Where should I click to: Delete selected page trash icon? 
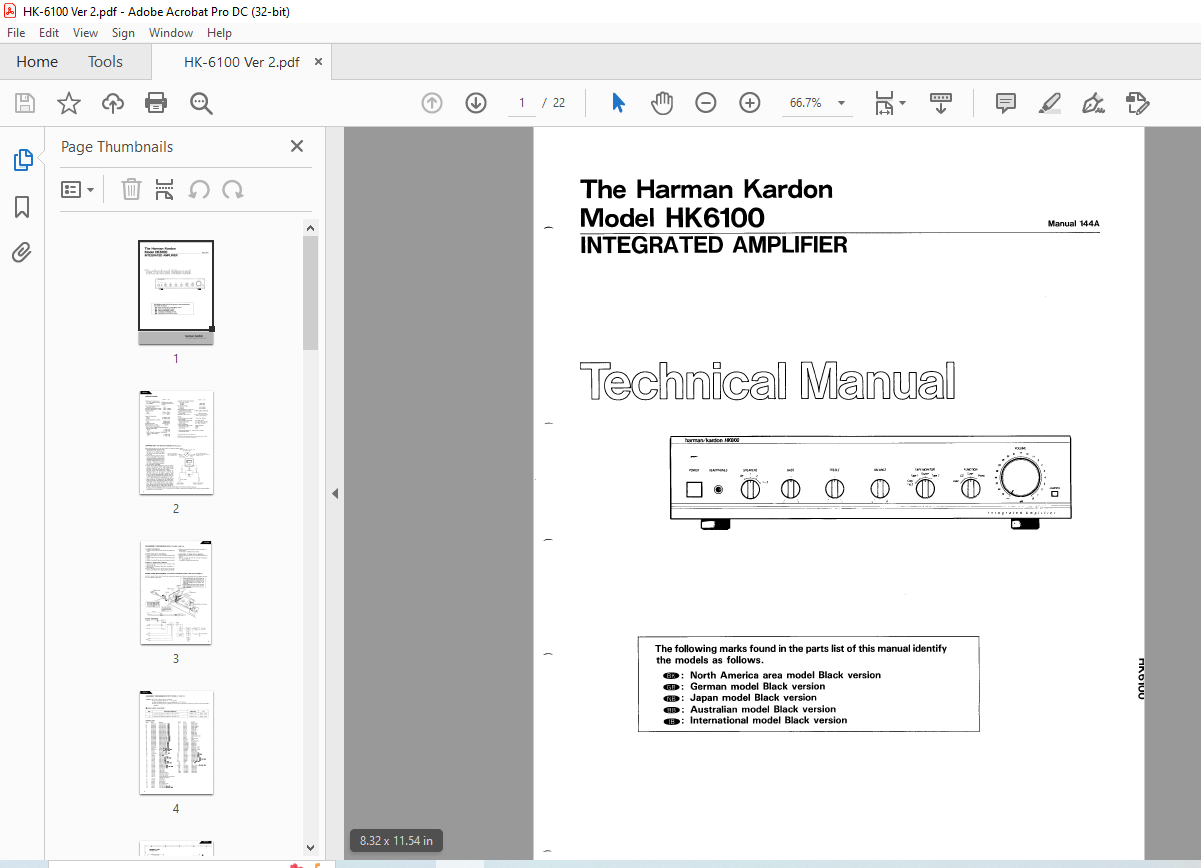pos(131,189)
